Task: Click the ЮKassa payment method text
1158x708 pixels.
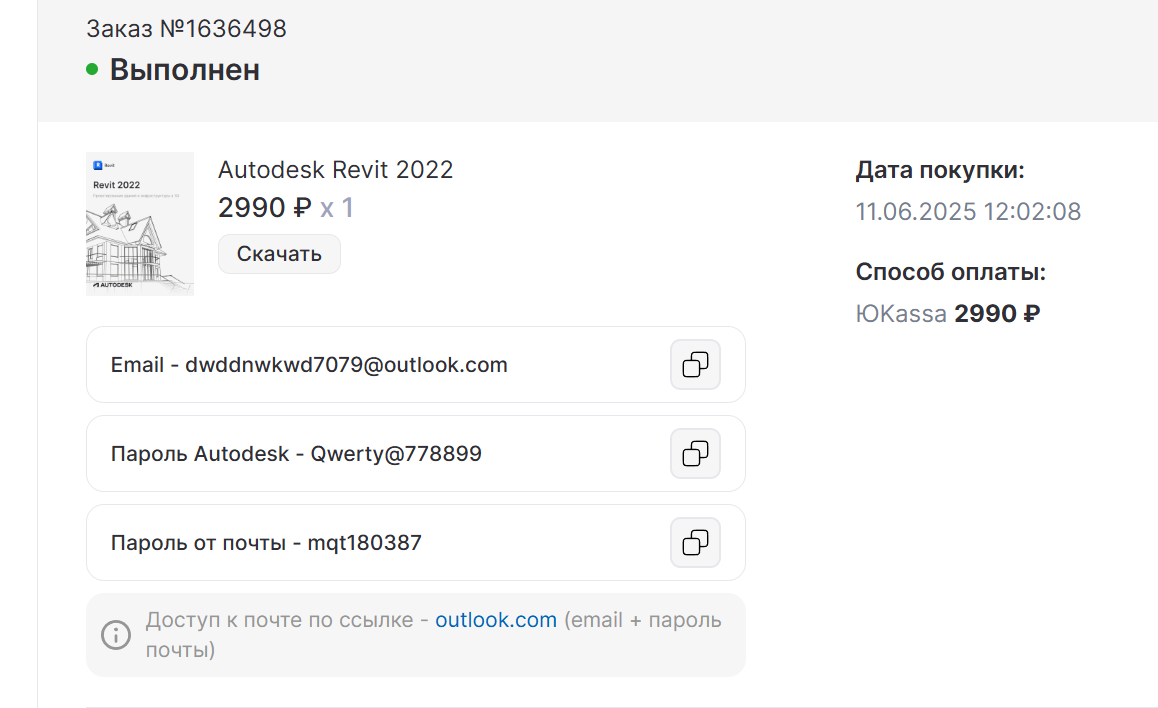Action: [x=901, y=314]
